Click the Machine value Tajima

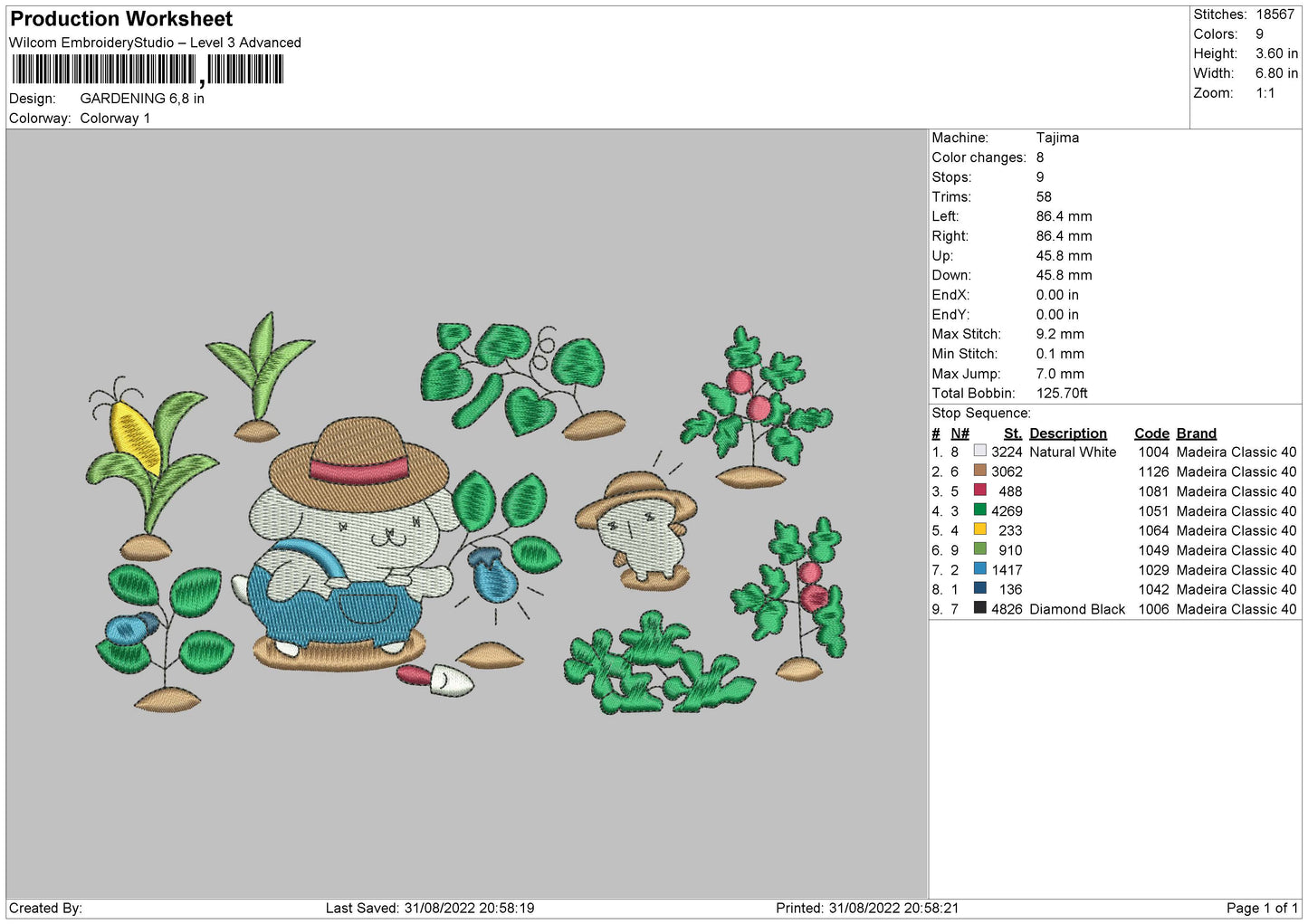1057,138
